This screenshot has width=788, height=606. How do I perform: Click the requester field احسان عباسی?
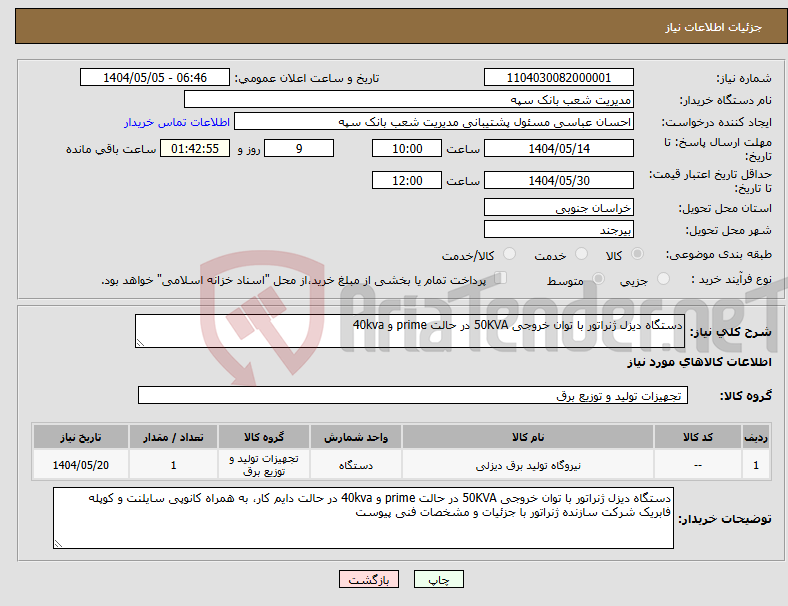[434, 122]
